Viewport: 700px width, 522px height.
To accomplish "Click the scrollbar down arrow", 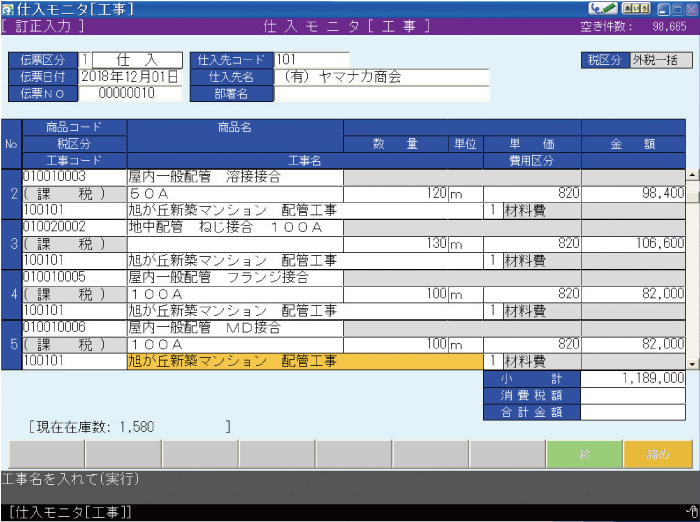I will (x=692, y=363).
